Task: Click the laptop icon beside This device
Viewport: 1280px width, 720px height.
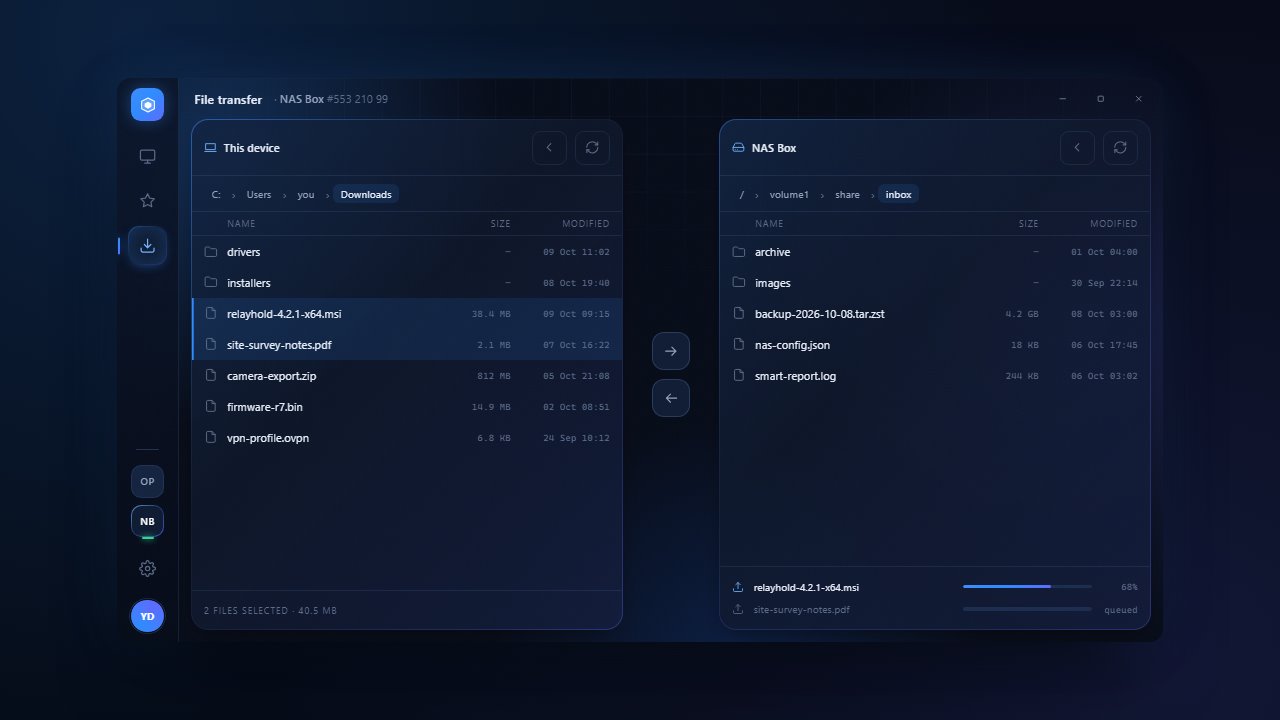Action: 210,148
